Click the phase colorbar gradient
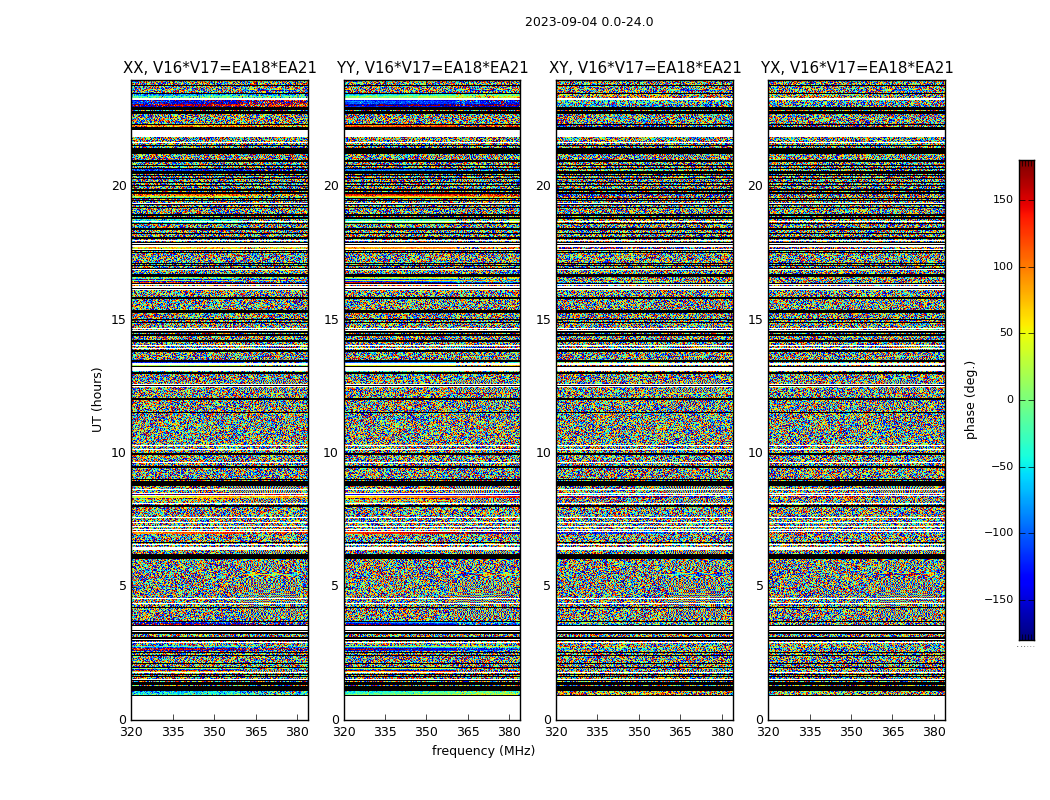 (1027, 400)
